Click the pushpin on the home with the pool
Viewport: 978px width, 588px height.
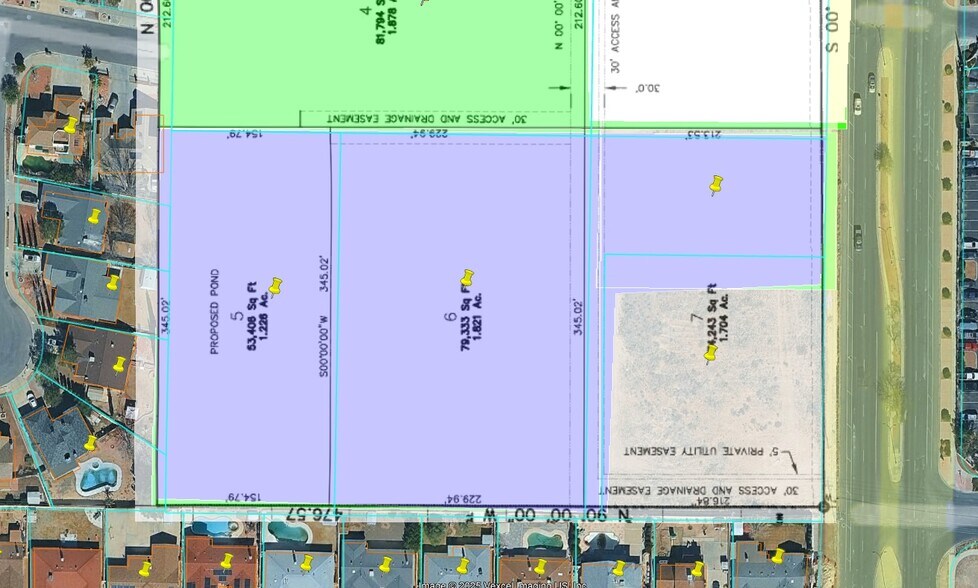point(92,441)
